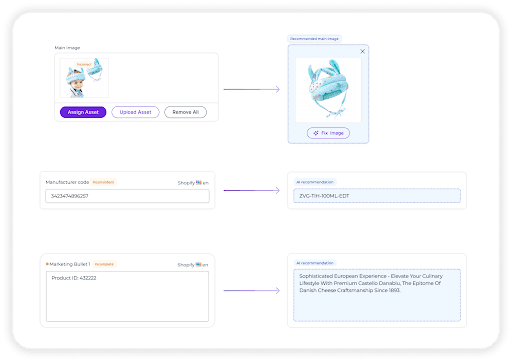Select the ZVG-TIH-100ML-EDT AI recommendation
Viewport: 512px width, 362px height.
[377, 196]
